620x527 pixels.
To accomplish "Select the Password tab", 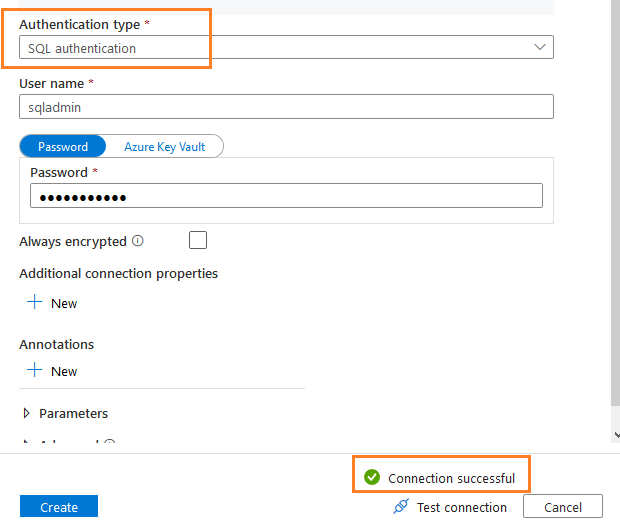I will pyautogui.click(x=63, y=146).
